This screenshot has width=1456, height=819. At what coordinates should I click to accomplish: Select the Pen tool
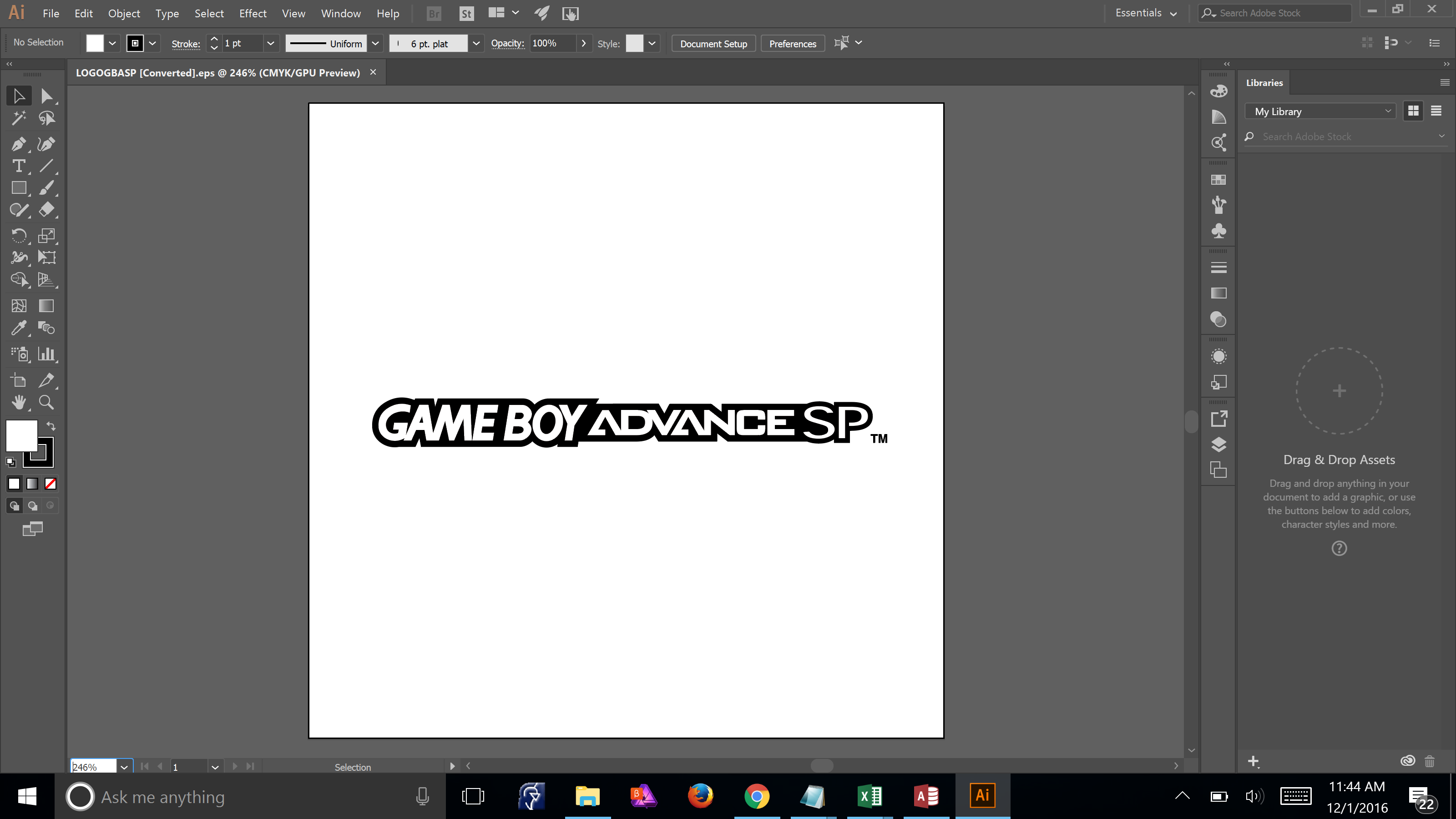coord(19,144)
